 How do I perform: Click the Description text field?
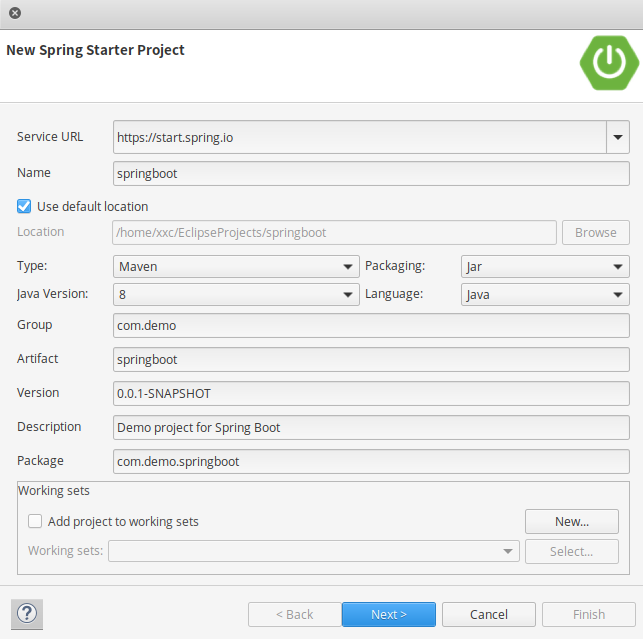tap(370, 427)
